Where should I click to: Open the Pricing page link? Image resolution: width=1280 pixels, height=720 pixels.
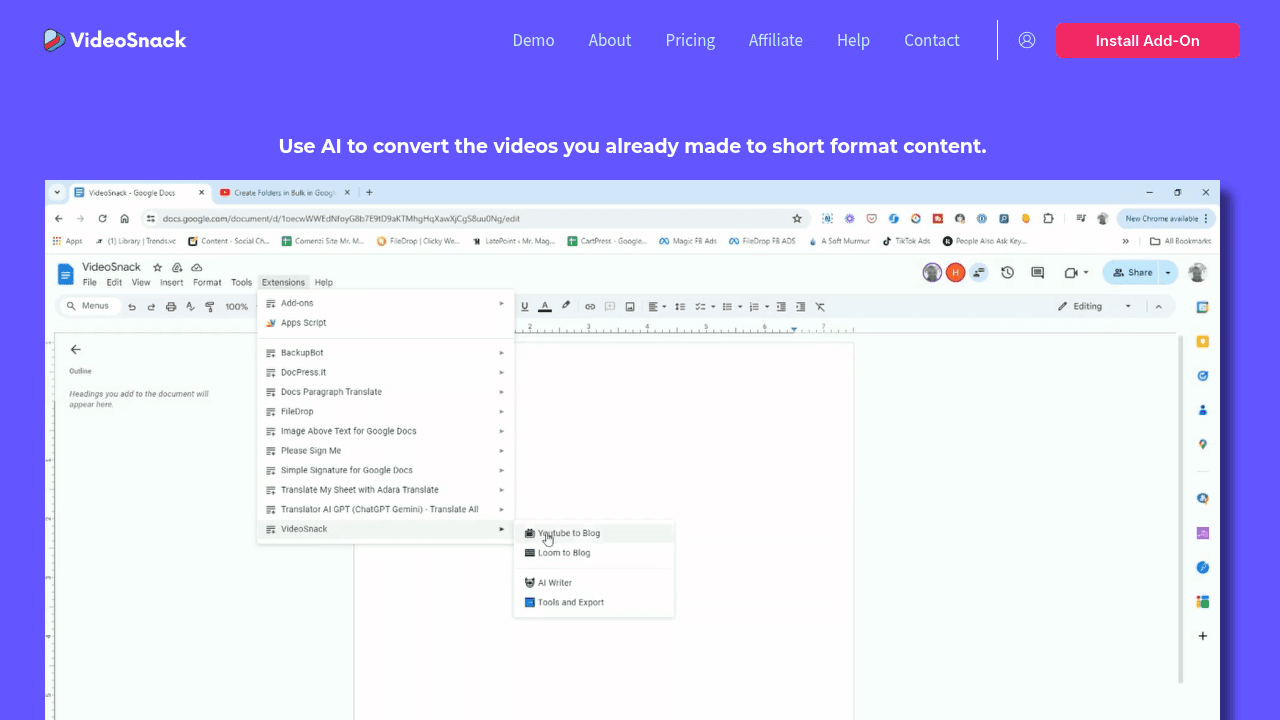pos(690,40)
